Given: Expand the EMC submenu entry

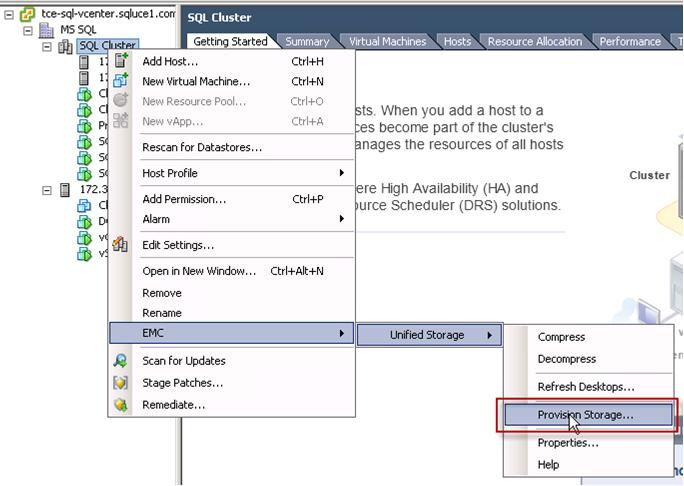Looking at the screenshot, I should pos(232,333).
